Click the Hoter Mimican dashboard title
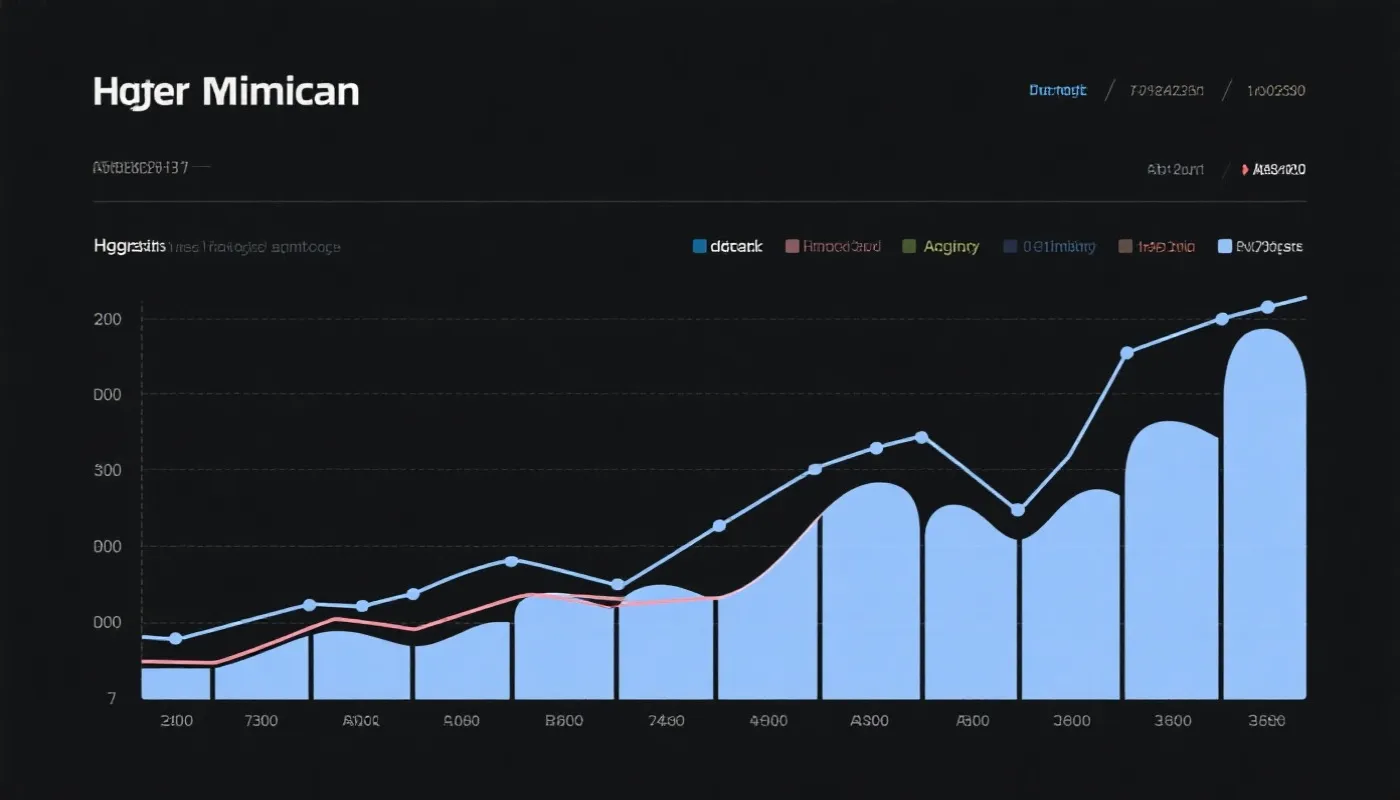The image size is (1400, 800). (x=226, y=92)
